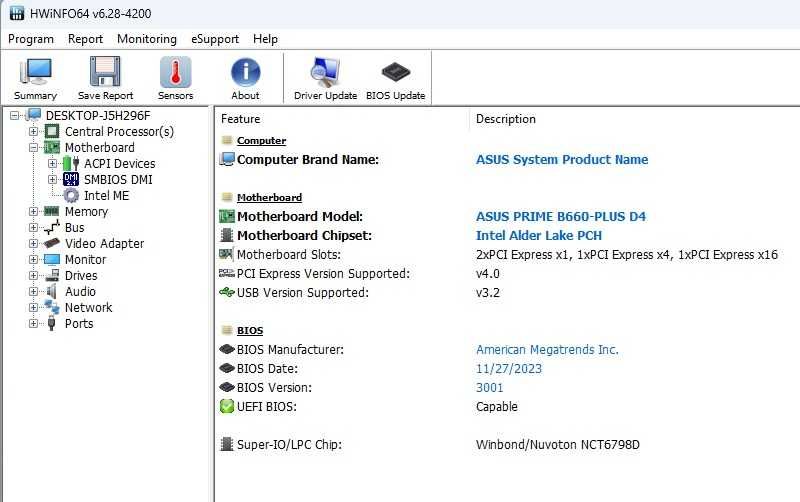Select the Monitor screen icon
The image size is (800, 502).
(52, 260)
